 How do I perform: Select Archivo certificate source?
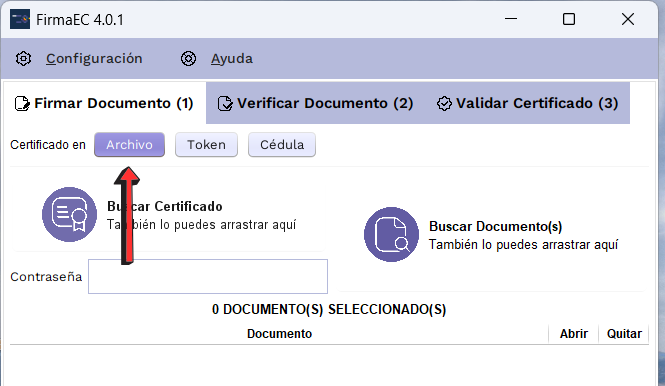click(129, 145)
